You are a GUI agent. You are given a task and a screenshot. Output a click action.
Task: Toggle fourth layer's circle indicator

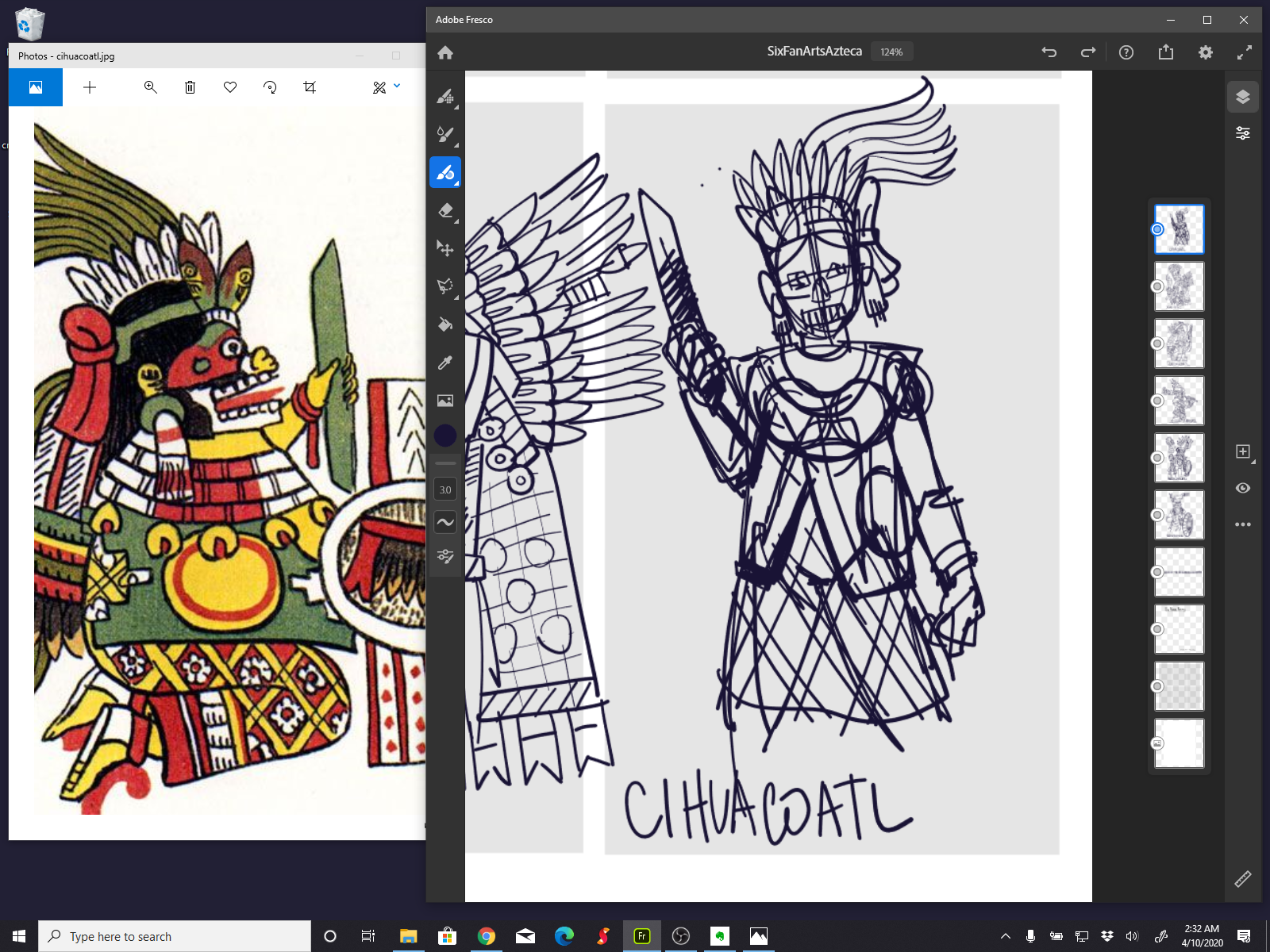(x=1157, y=401)
